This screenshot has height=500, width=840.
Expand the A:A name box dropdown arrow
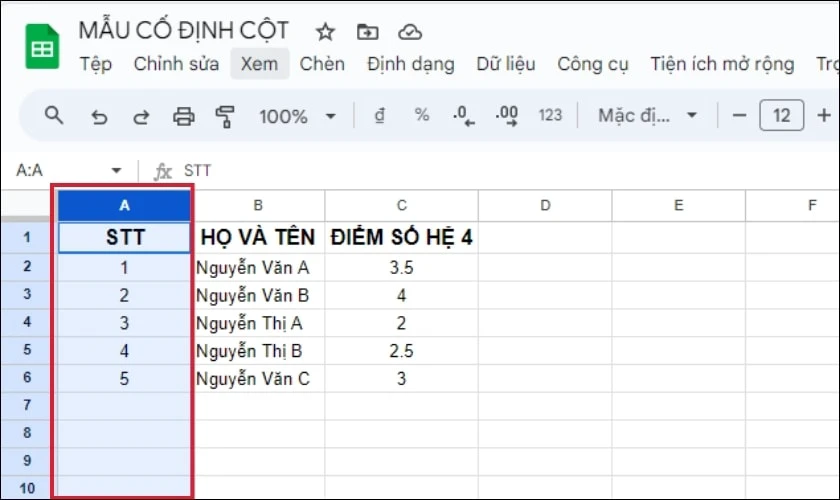116,171
